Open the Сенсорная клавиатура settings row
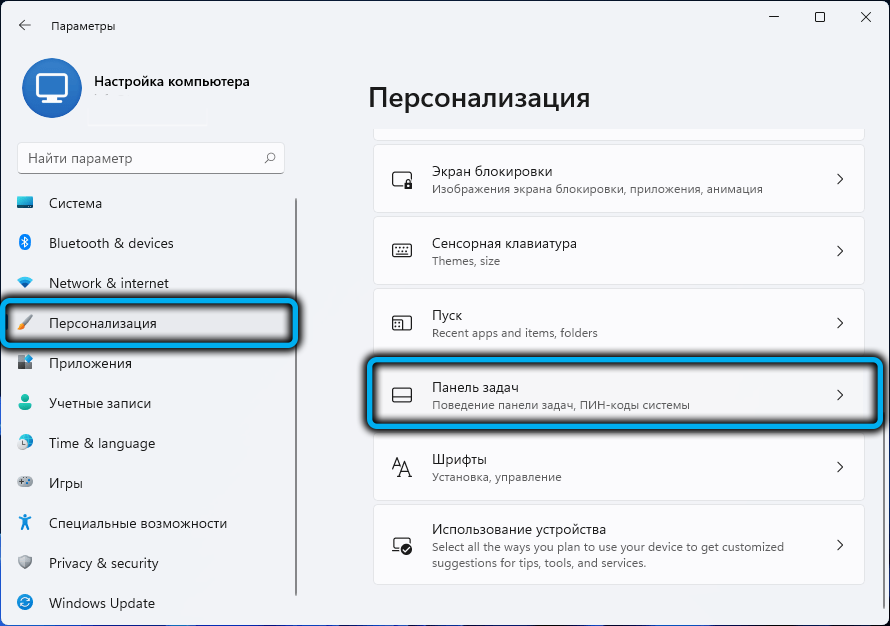 pyautogui.click(x=619, y=251)
